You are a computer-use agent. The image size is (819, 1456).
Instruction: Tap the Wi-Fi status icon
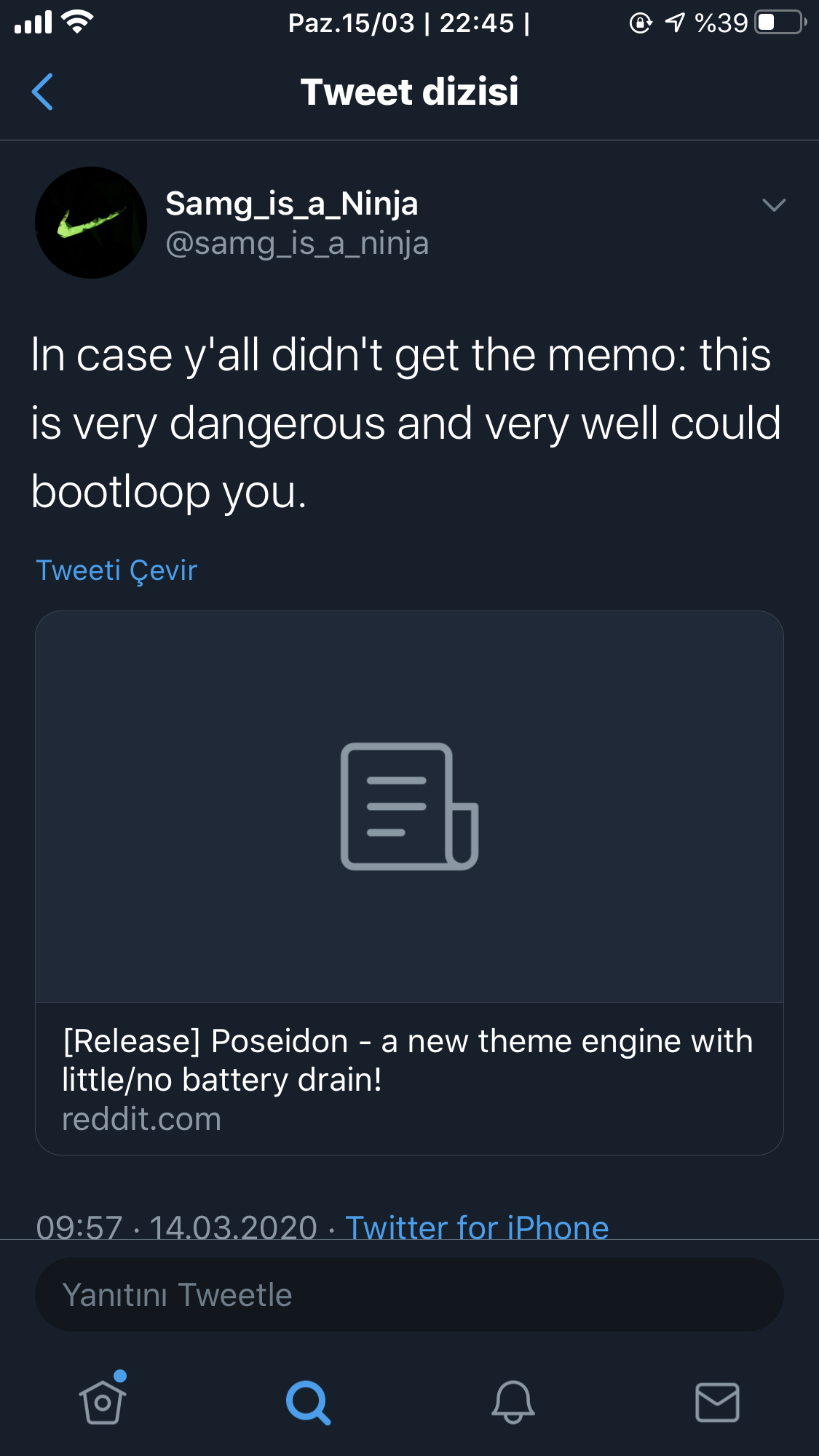click(x=77, y=22)
